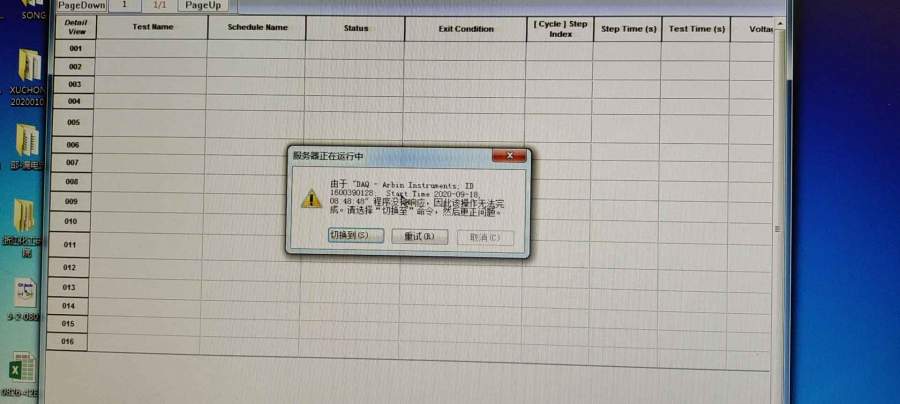Click the greyed 取消(C) cancel button

click(485, 238)
